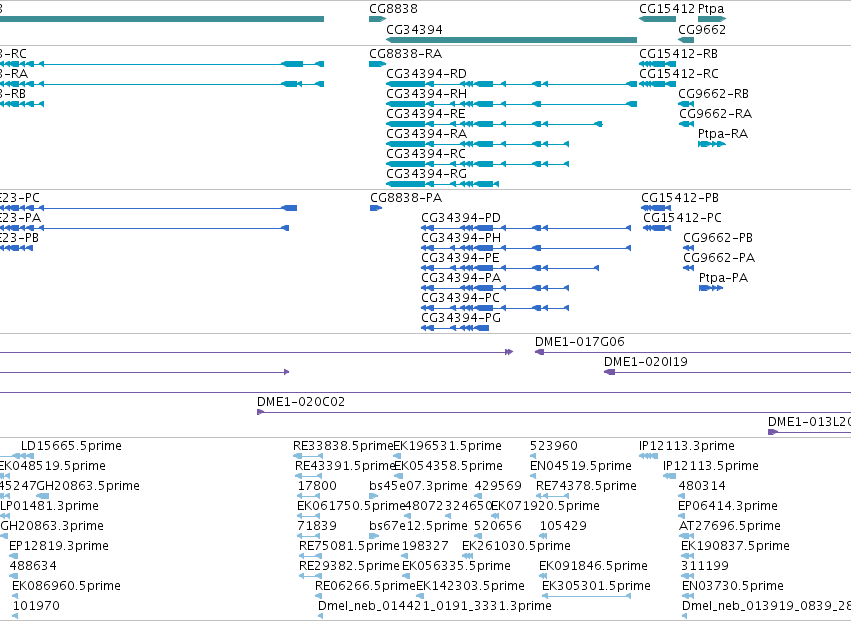Click transcript CG15412-RC
Image resolution: width=851 pixels, height=621 pixels.
(x=678, y=74)
